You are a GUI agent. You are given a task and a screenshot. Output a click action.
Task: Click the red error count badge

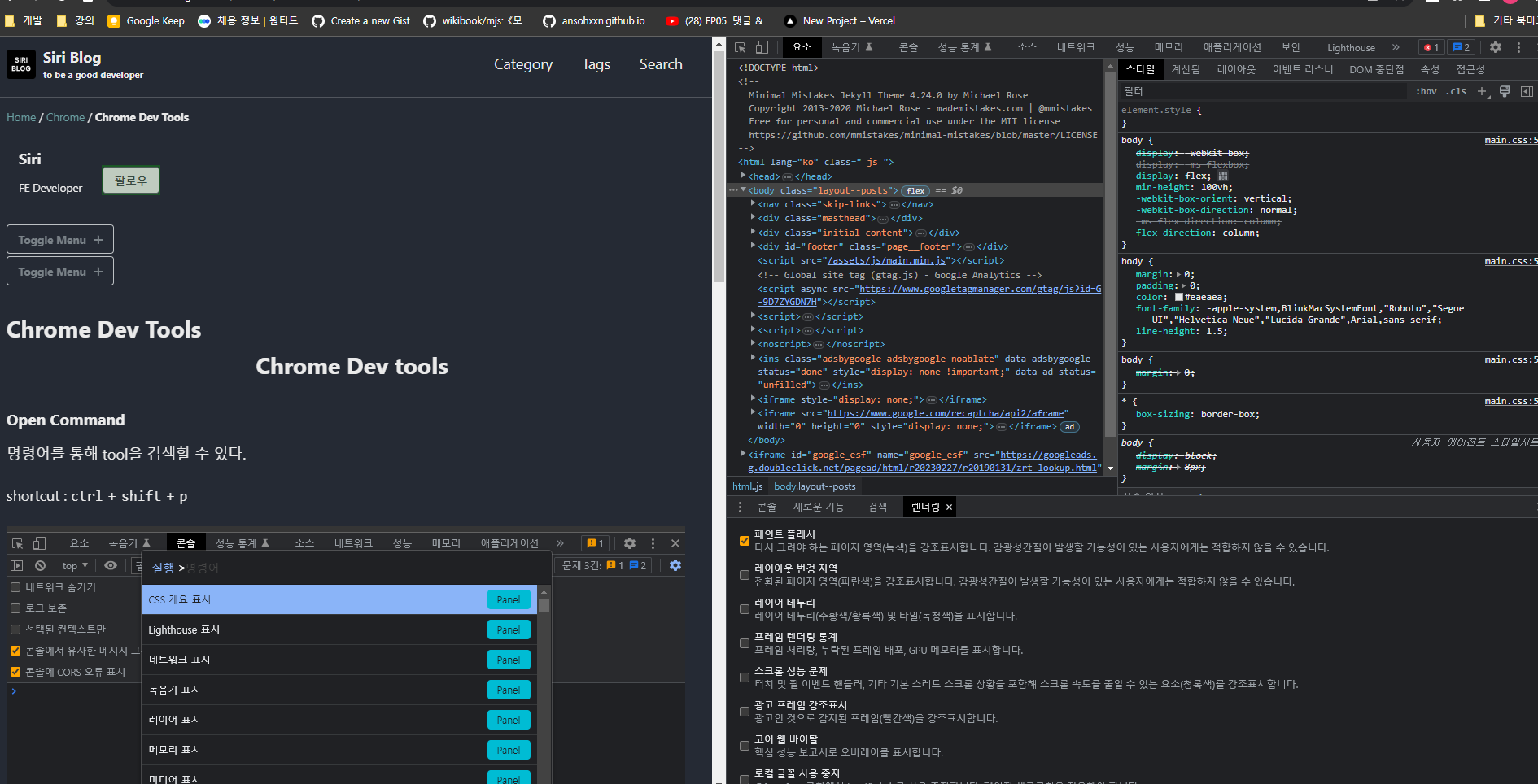(1431, 47)
